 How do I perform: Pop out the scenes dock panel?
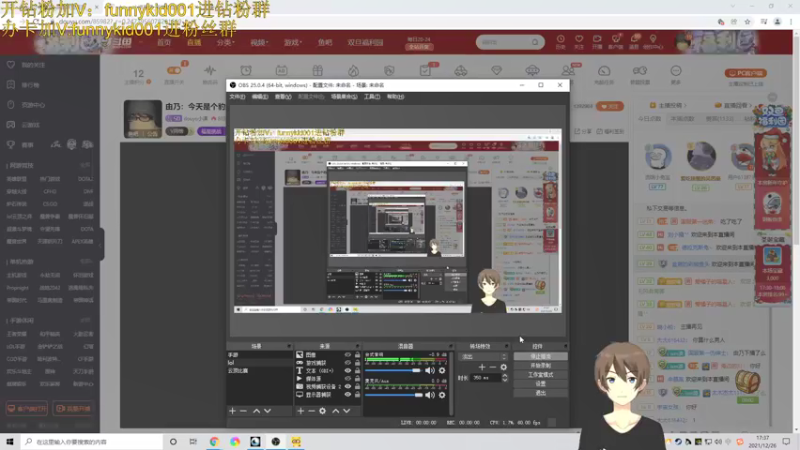[289, 346]
